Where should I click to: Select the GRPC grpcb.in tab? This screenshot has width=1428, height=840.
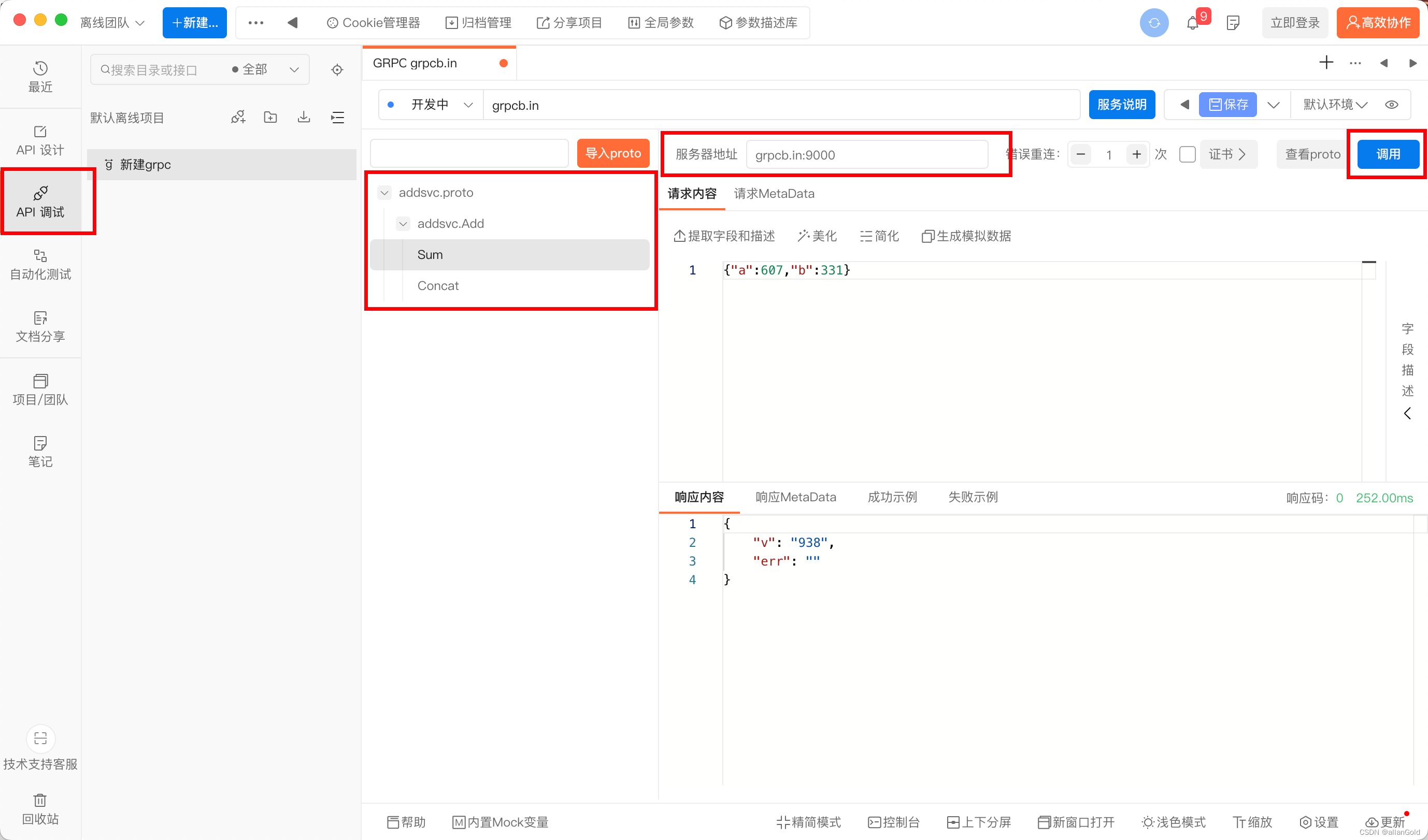pos(439,63)
